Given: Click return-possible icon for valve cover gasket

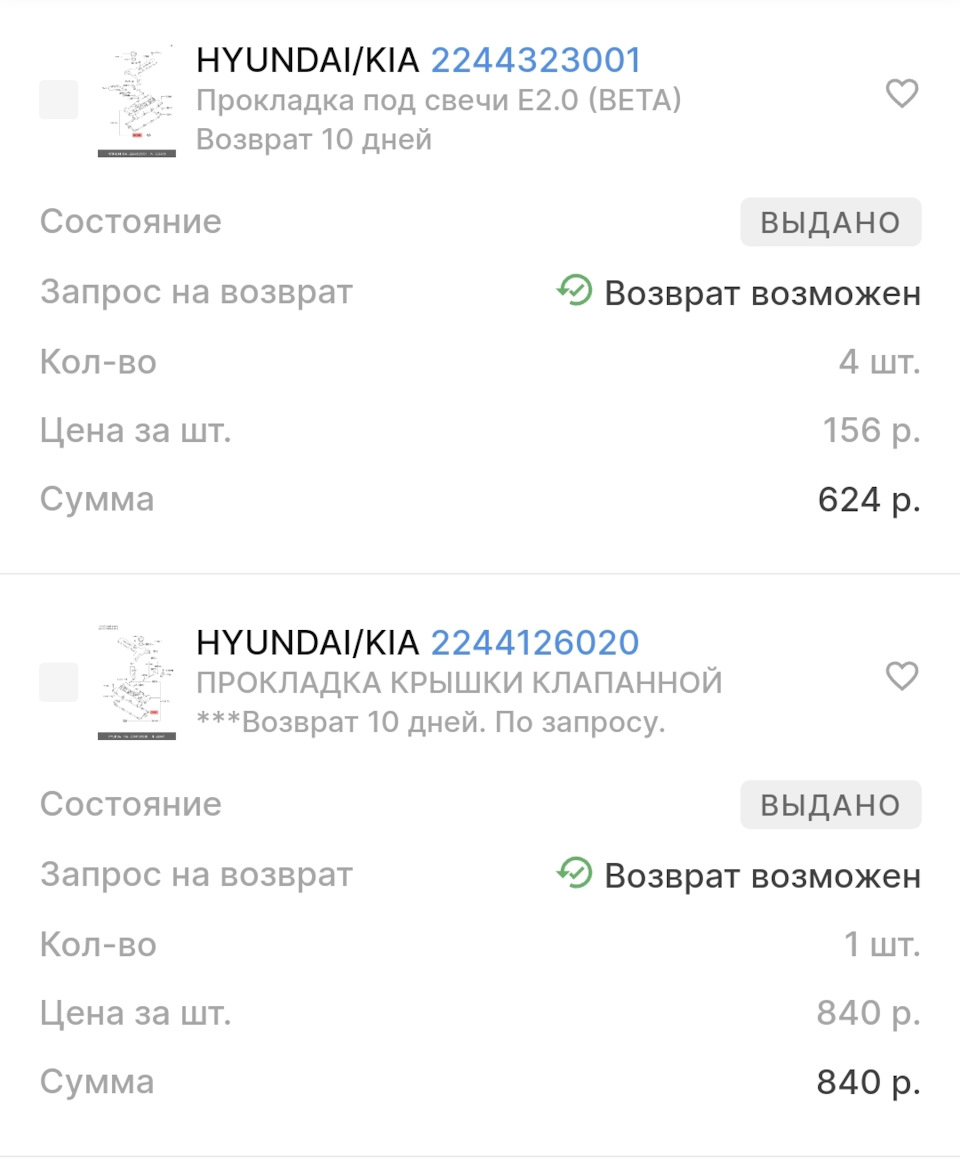Looking at the screenshot, I should pyautogui.click(x=575, y=874).
